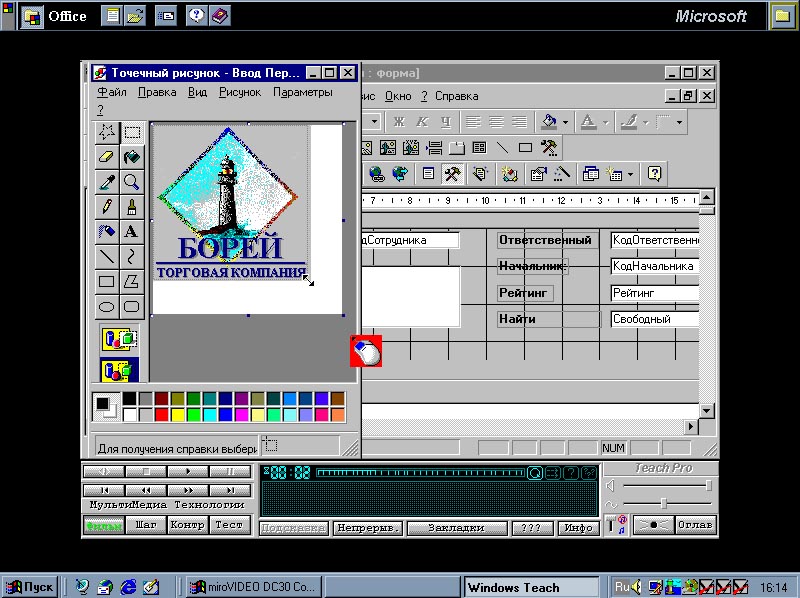
Task: Open the Рисунок menu in Paint
Action: point(239,92)
